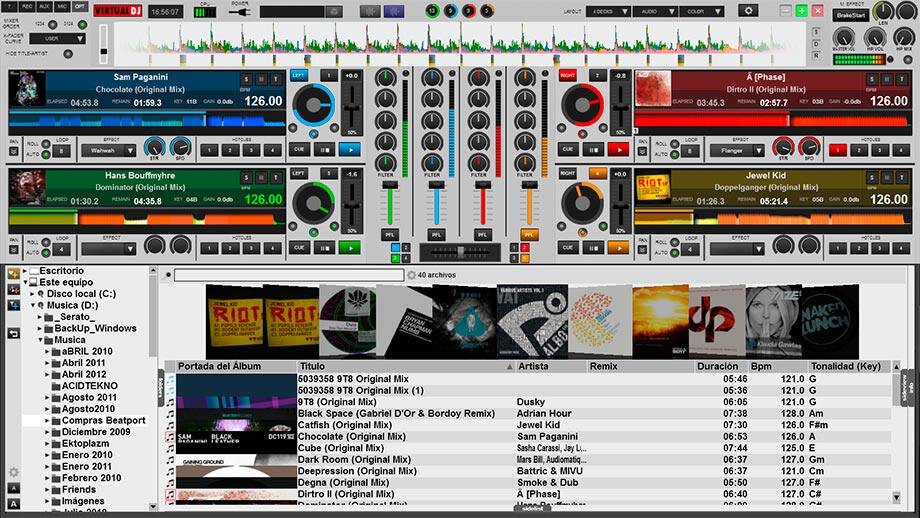The image size is (920, 518).
Task: Click the orange PFL button on the fourth mixer channel
Action: pyautogui.click(x=529, y=235)
